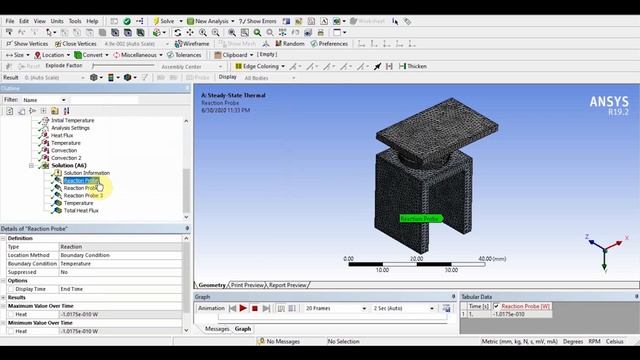Open the Convert dropdown
The height and width of the screenshot is (360, 640).
[107, 55]
